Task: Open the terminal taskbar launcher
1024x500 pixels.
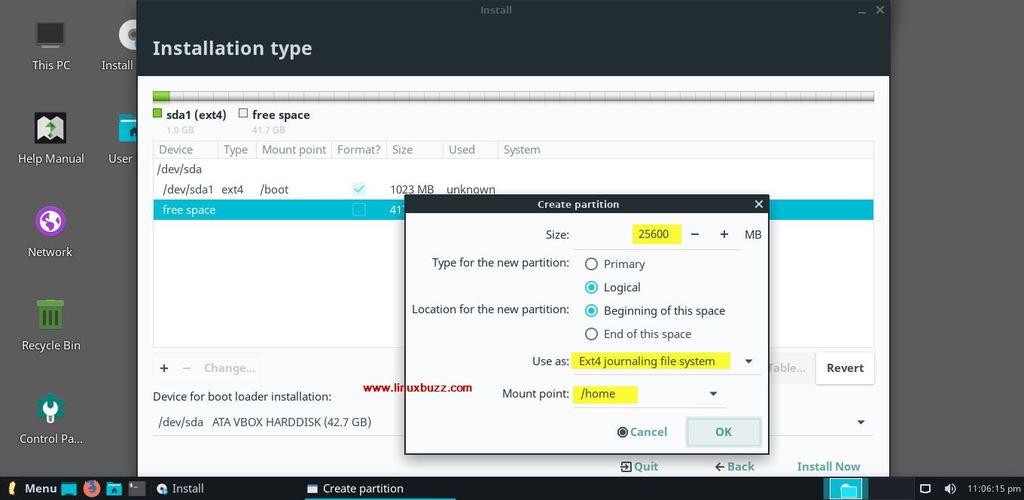Action: click(x=136, y=488)
